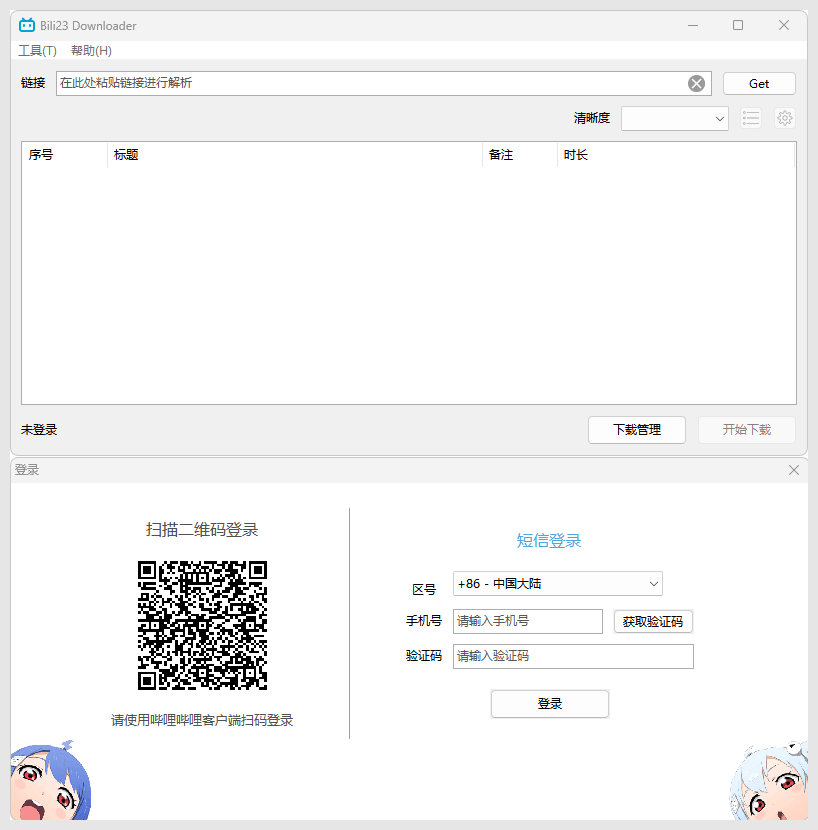The height and width of the screenshot is (830, 818).
Task: Click the Get button to parse link
Action: 759,84
